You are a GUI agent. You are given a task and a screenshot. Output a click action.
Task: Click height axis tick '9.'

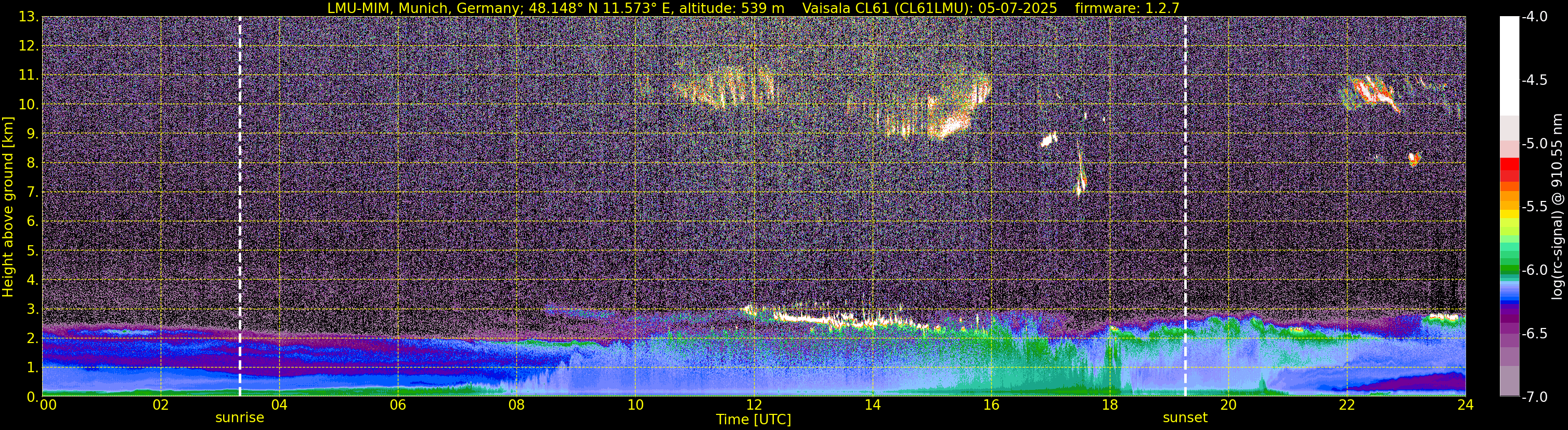tap(32, 133)
